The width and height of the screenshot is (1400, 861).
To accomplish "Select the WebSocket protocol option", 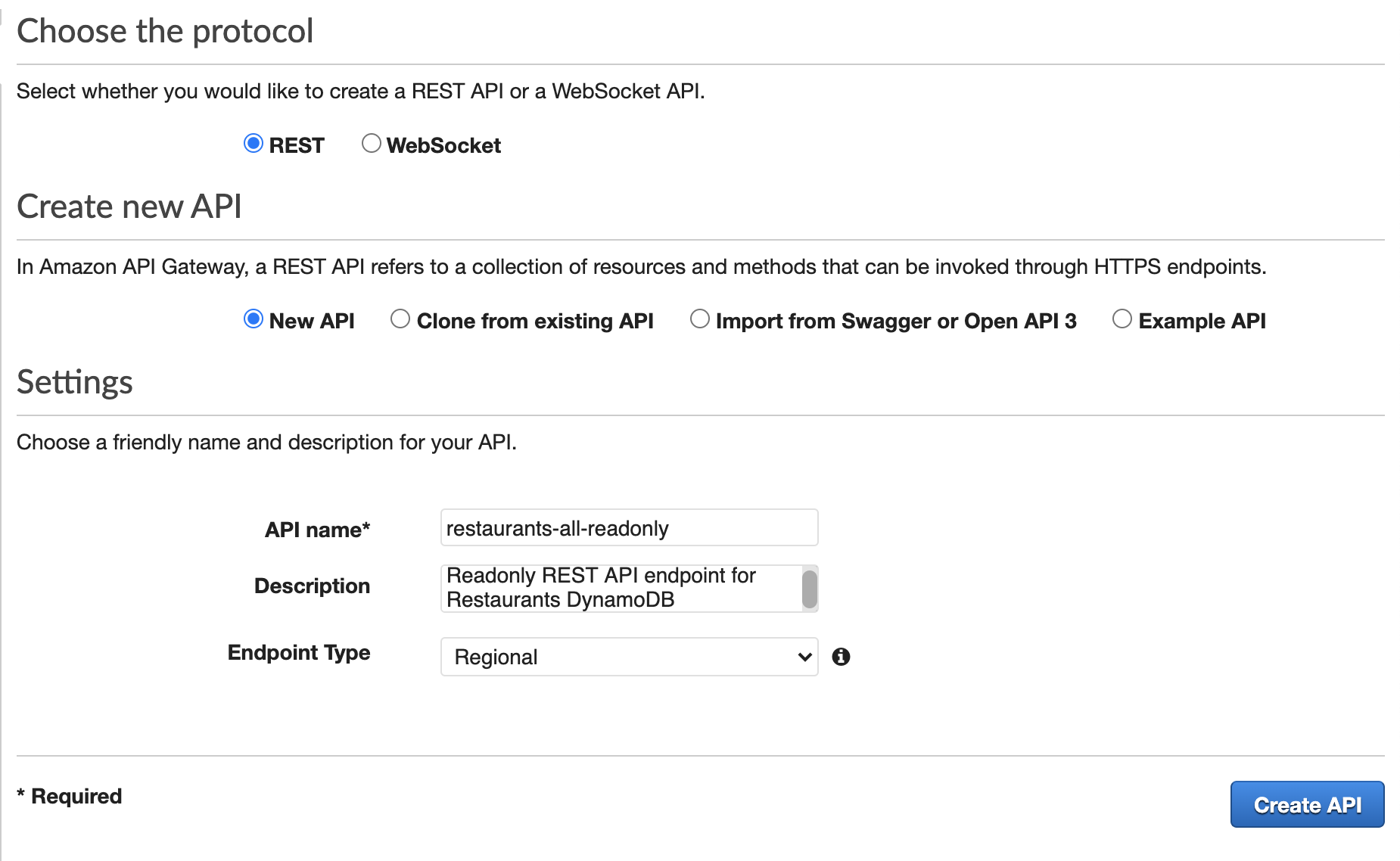I will [371, 143].
